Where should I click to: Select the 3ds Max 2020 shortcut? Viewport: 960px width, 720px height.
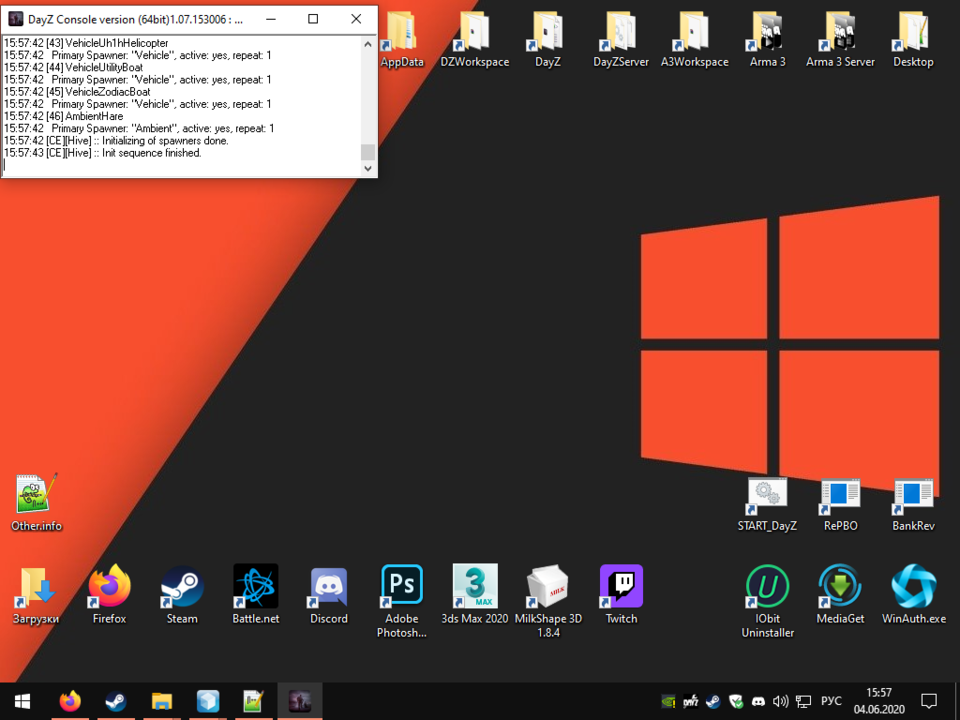[474, 594]
